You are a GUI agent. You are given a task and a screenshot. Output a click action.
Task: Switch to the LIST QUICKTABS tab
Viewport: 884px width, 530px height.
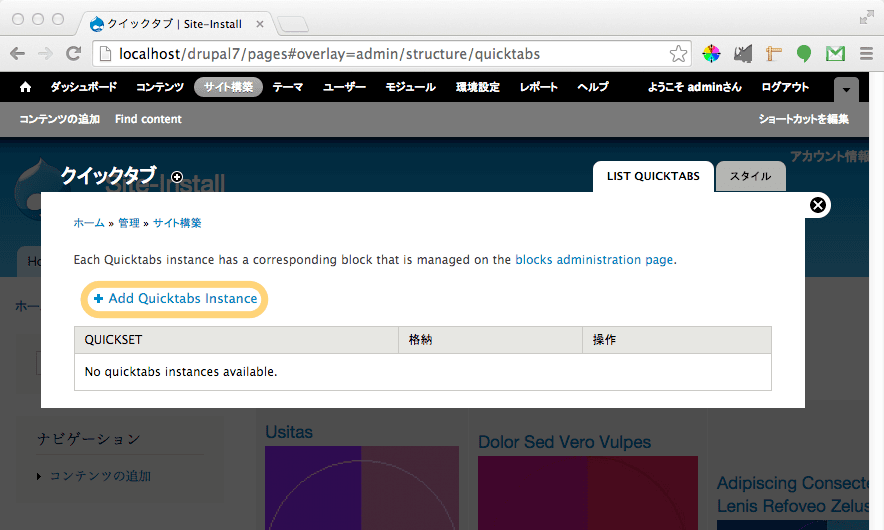click(x=653, y=176)
